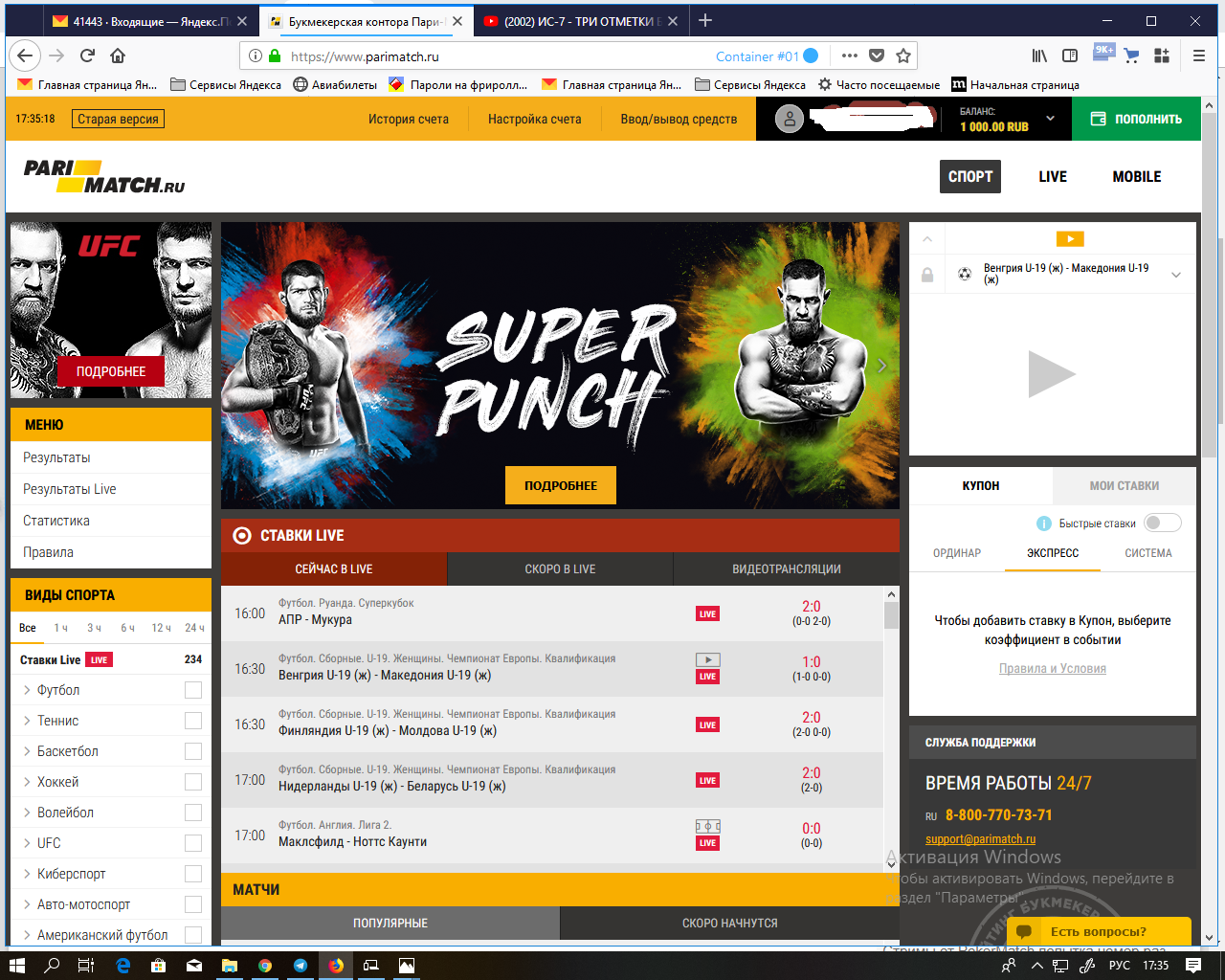The width and height of the screenshot is (1225, 980).
Task: Expand Хоккей sport category
Action: pos(27,782)
